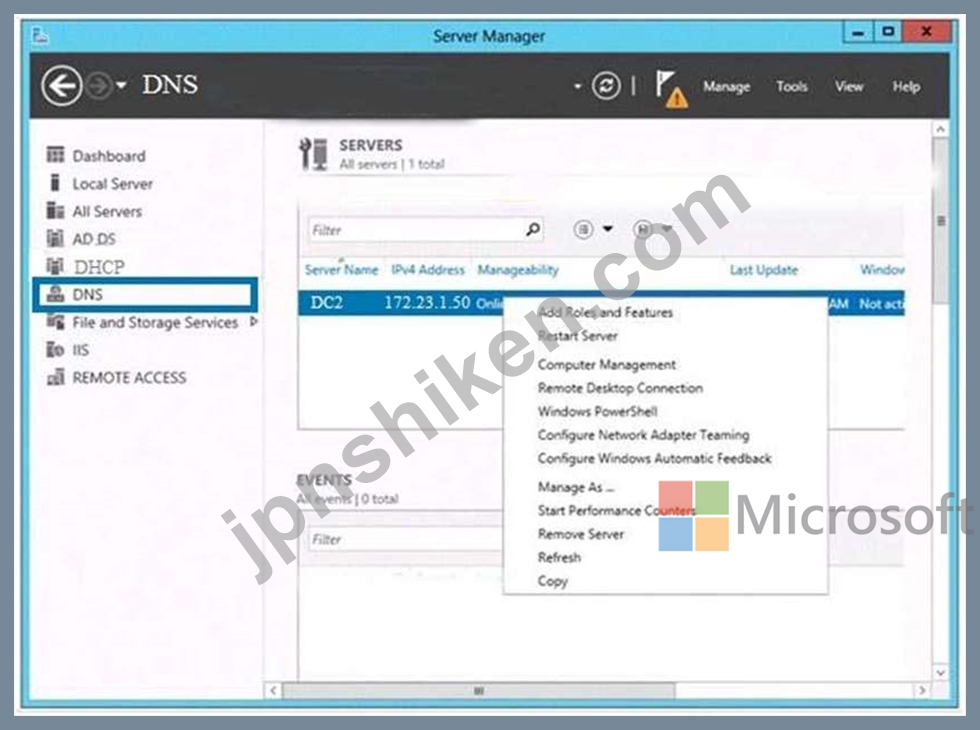Image resolution: width=980 pixels, height=730 pixels.
Task: Click the AD DS icon in sidebar
Action: click(55, 238)
